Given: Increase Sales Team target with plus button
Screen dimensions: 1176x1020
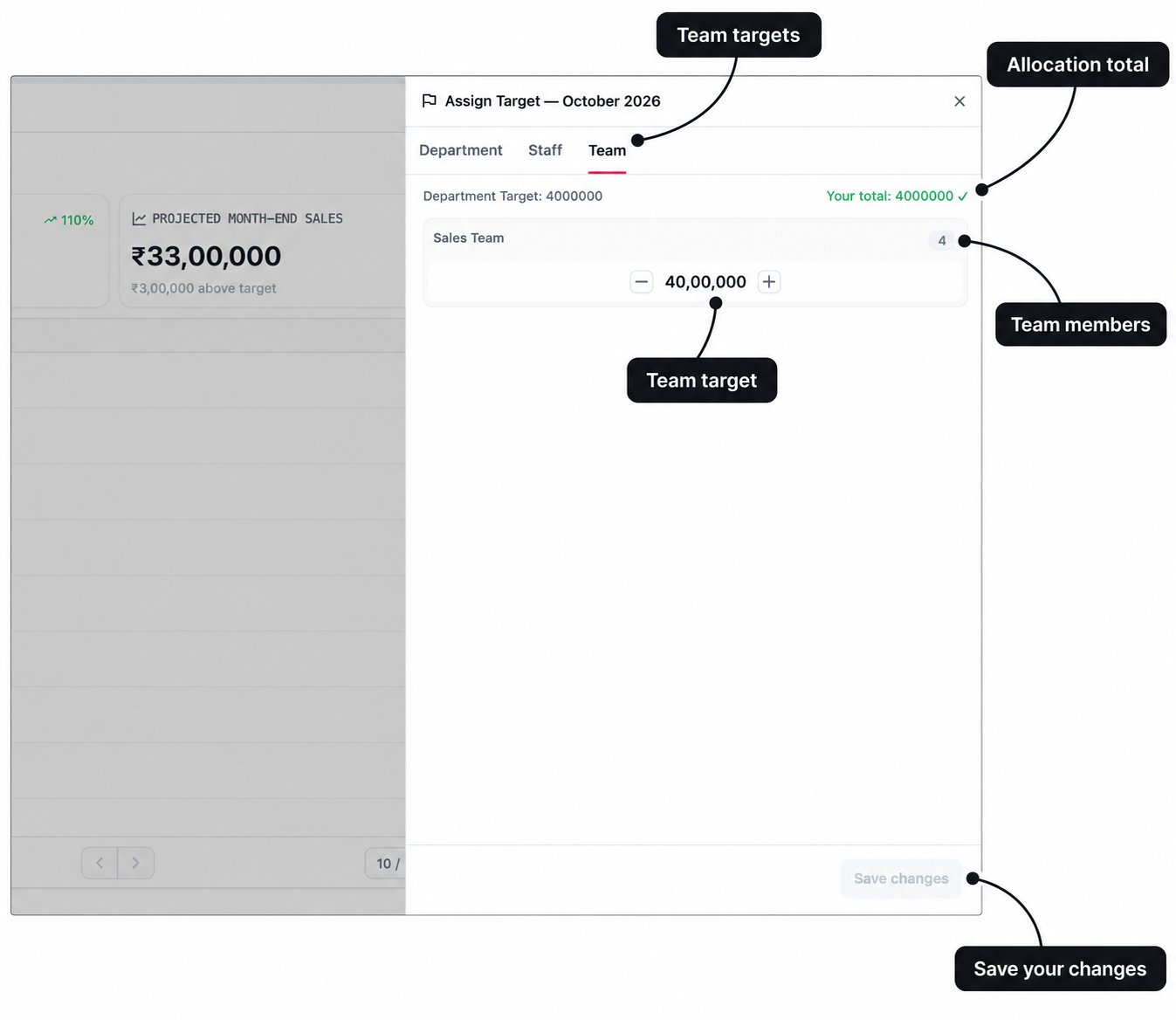Looking at the screenshot, I should click(769, 282).
